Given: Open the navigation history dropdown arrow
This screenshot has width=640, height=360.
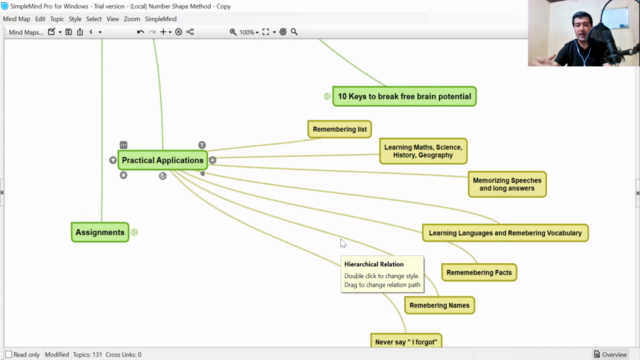Looking at the screenshot, I should 100,32.
